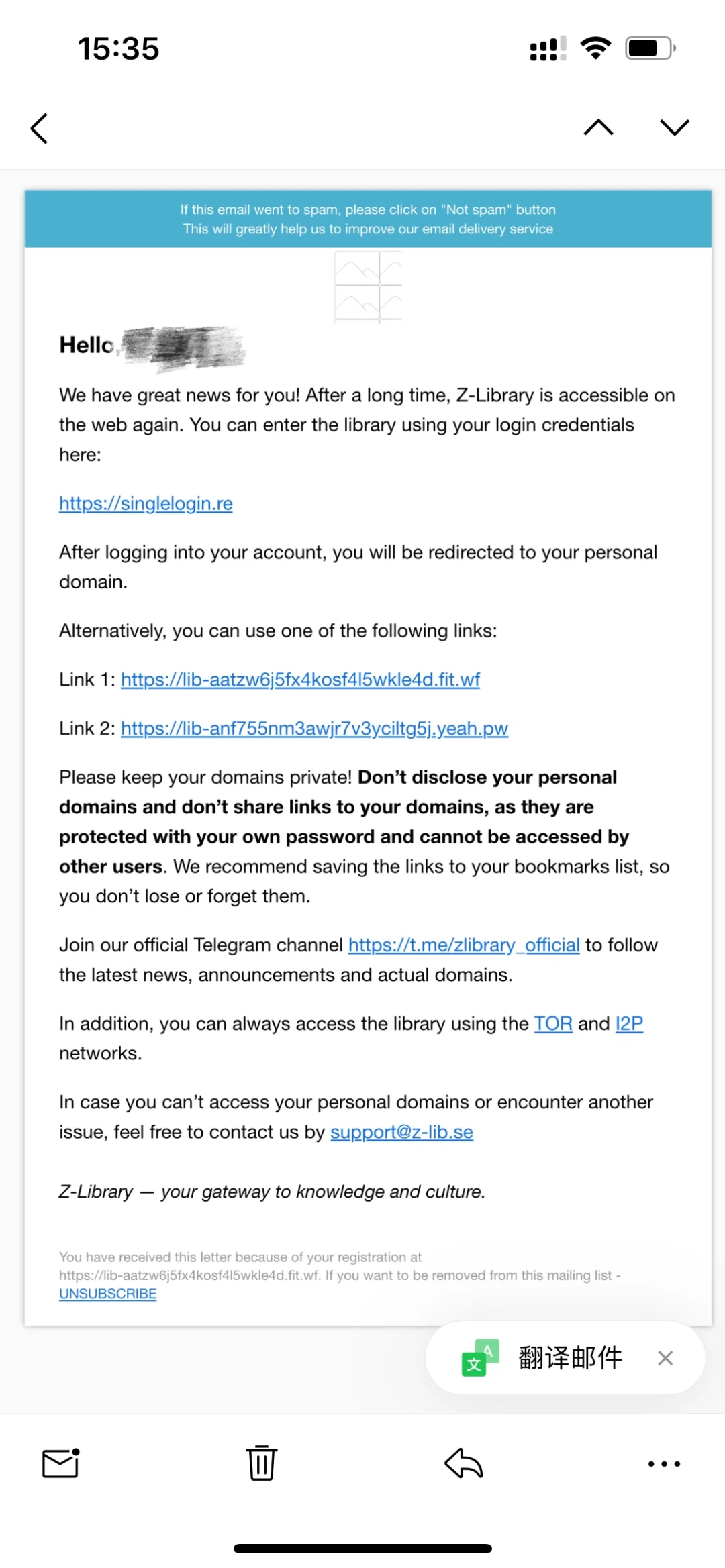
Task: Tap the green translate icon
Action: click(x=481, y=1358)
